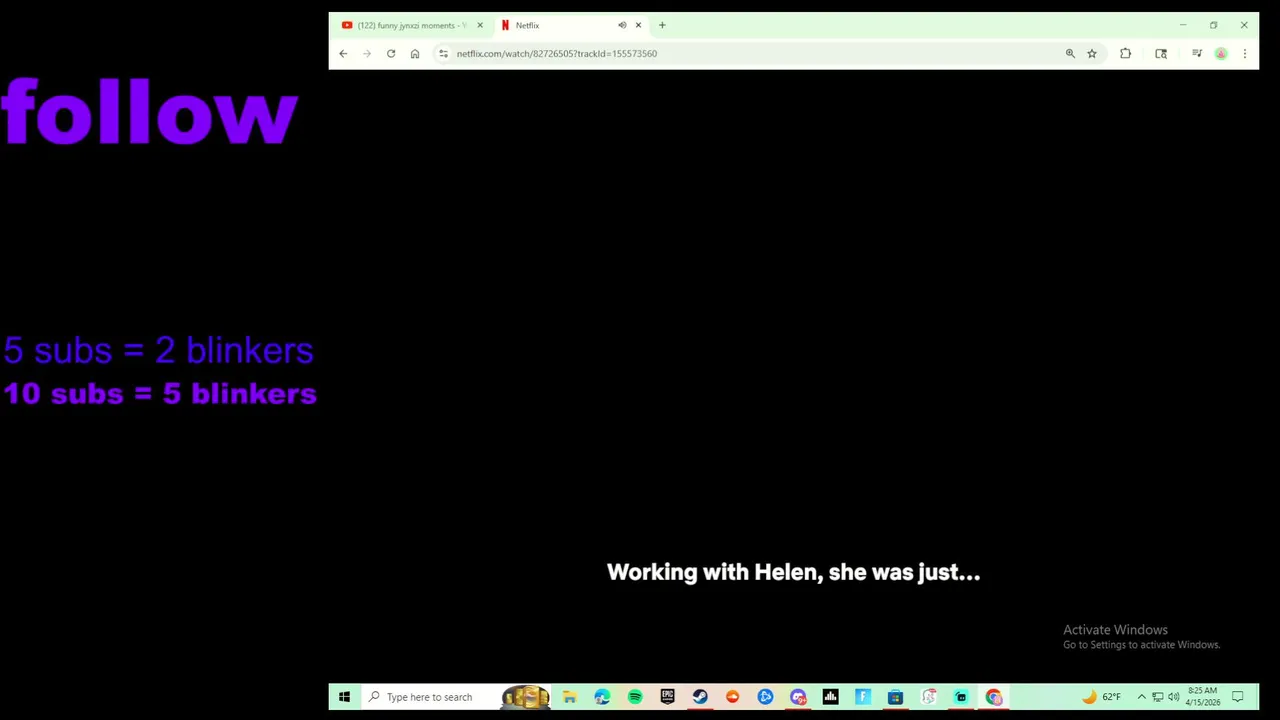Go back with the browser back arrow

(343, 54)
